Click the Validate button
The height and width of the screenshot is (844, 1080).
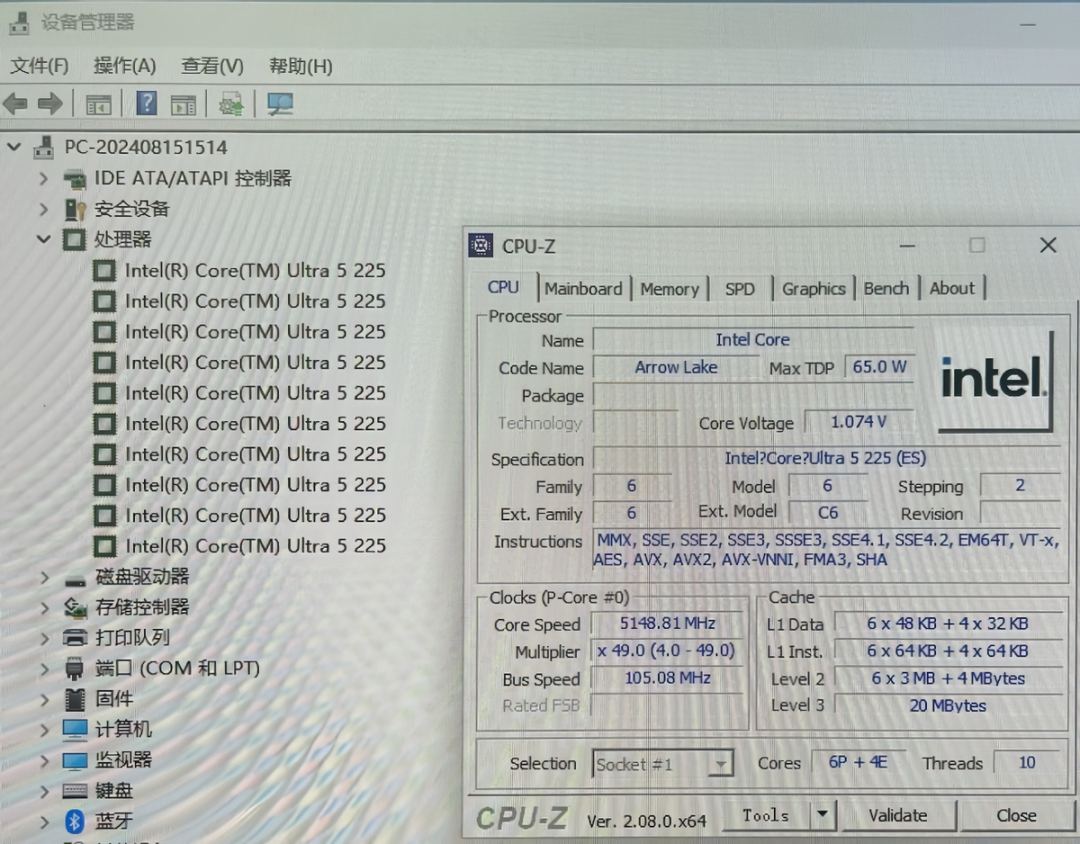[x=897, y=815]
